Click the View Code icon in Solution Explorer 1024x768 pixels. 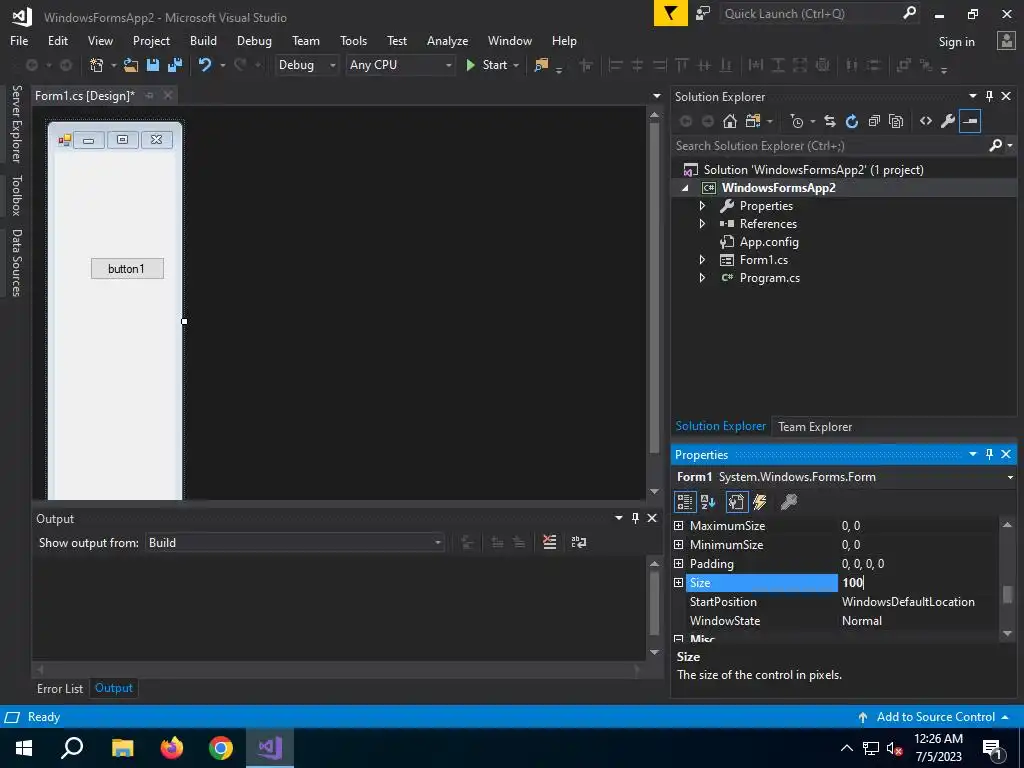pos(926,121)
